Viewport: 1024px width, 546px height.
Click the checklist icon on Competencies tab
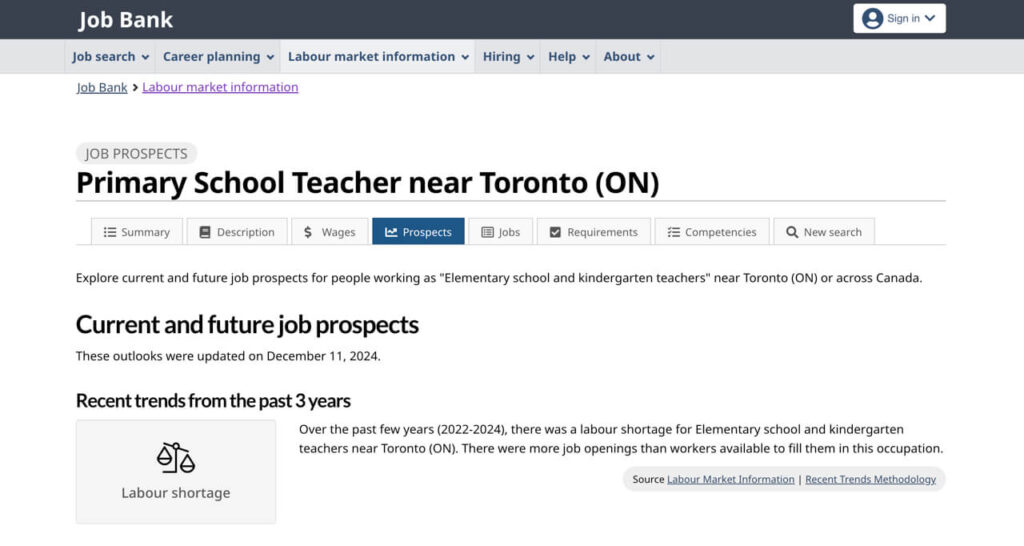673,232
